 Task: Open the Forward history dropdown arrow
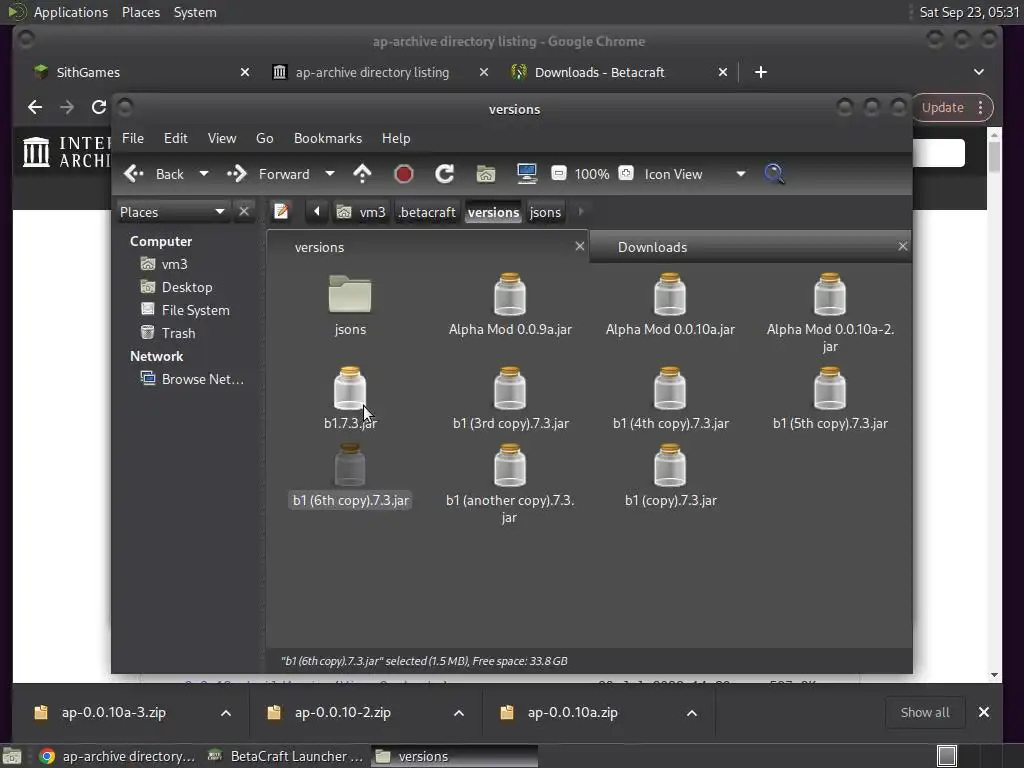(x=330, y=174)
